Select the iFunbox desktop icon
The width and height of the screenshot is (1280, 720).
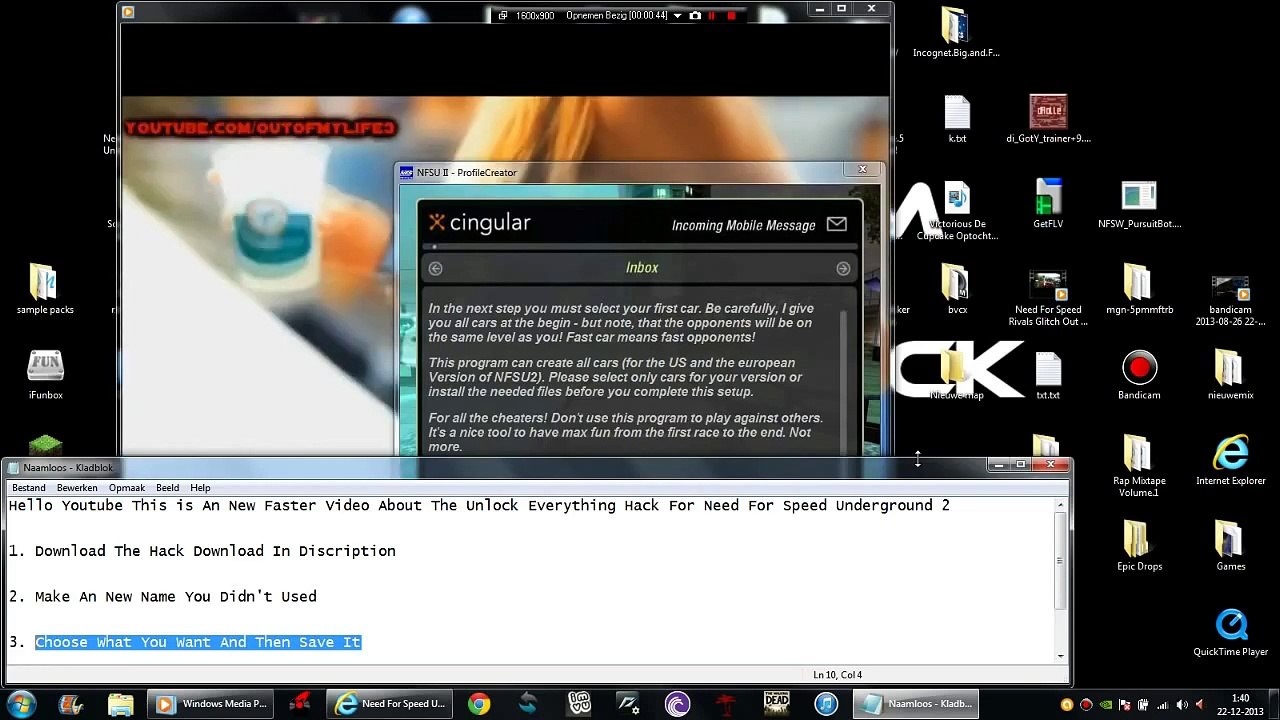click(45, 375)
